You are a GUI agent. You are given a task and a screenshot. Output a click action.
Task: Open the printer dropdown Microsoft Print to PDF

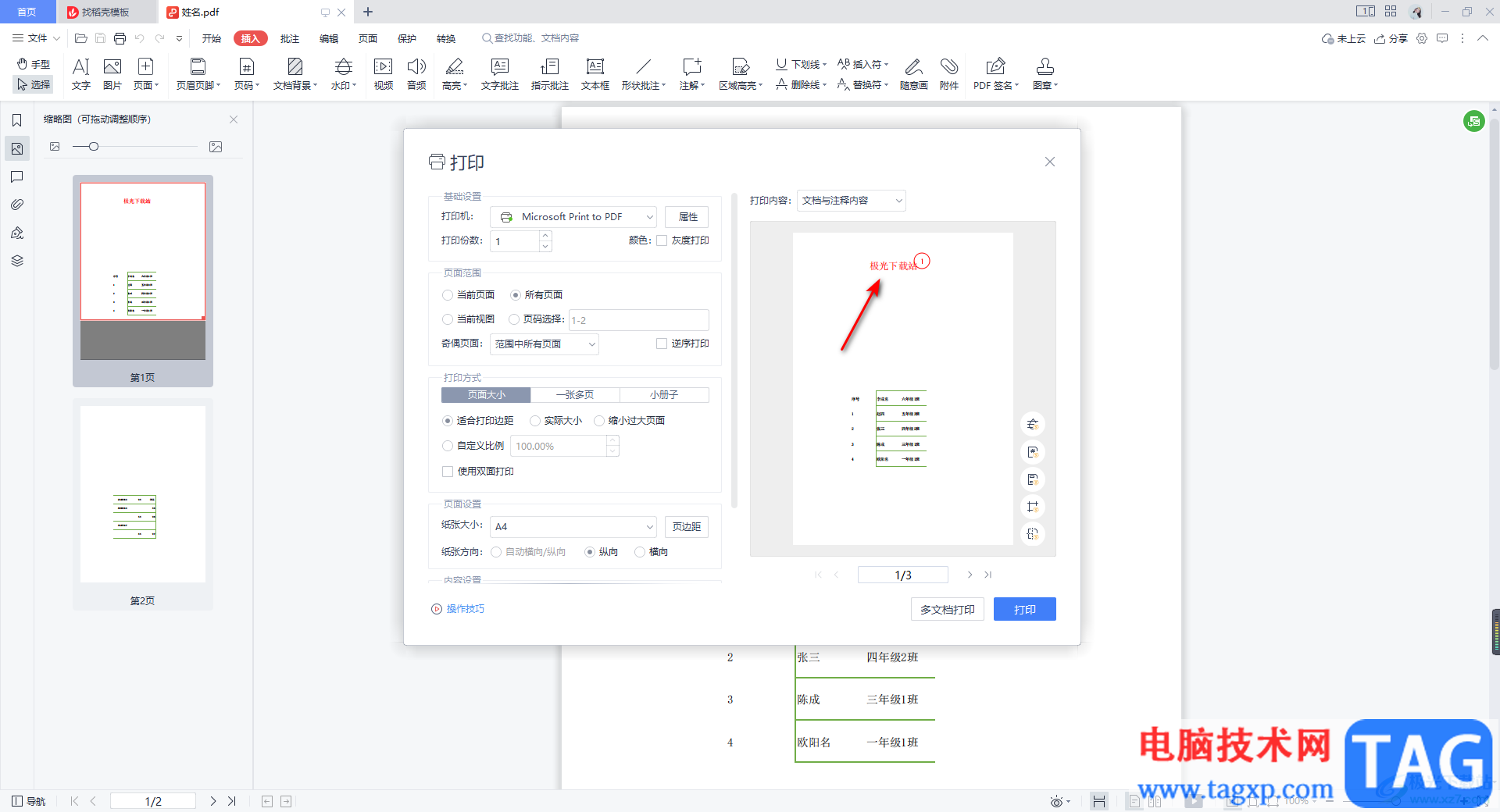574,217
